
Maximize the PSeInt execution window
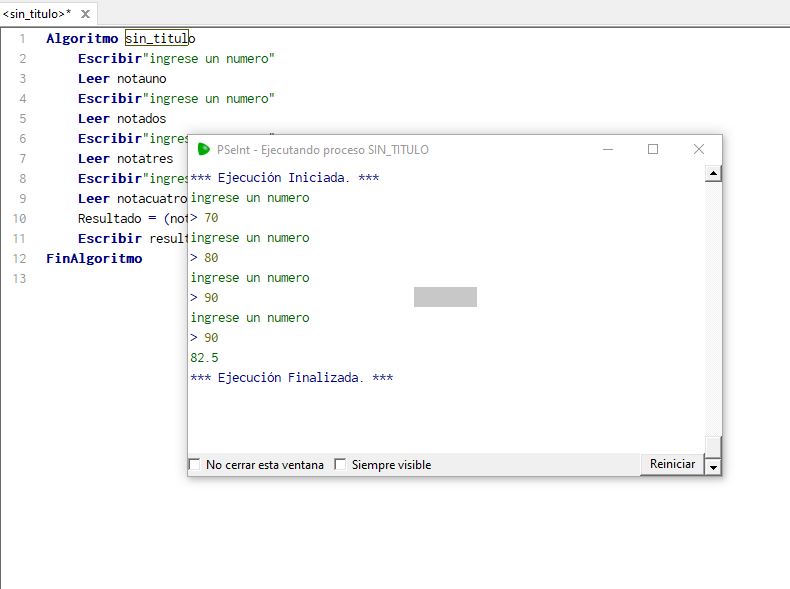(x=653, y=149)
